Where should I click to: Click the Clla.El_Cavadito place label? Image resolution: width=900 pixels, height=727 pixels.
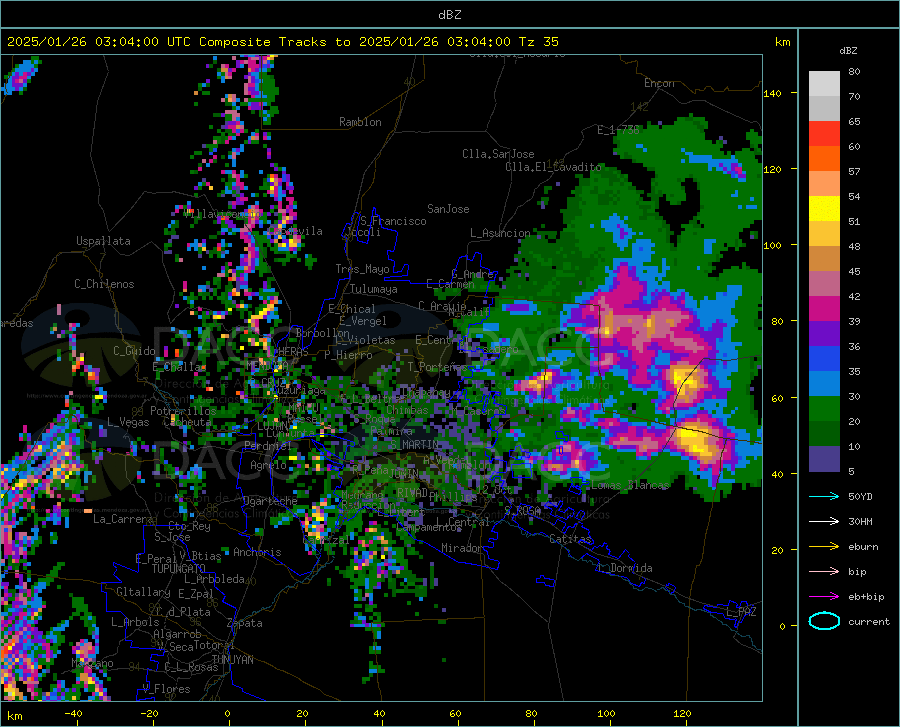coord(553,167)
